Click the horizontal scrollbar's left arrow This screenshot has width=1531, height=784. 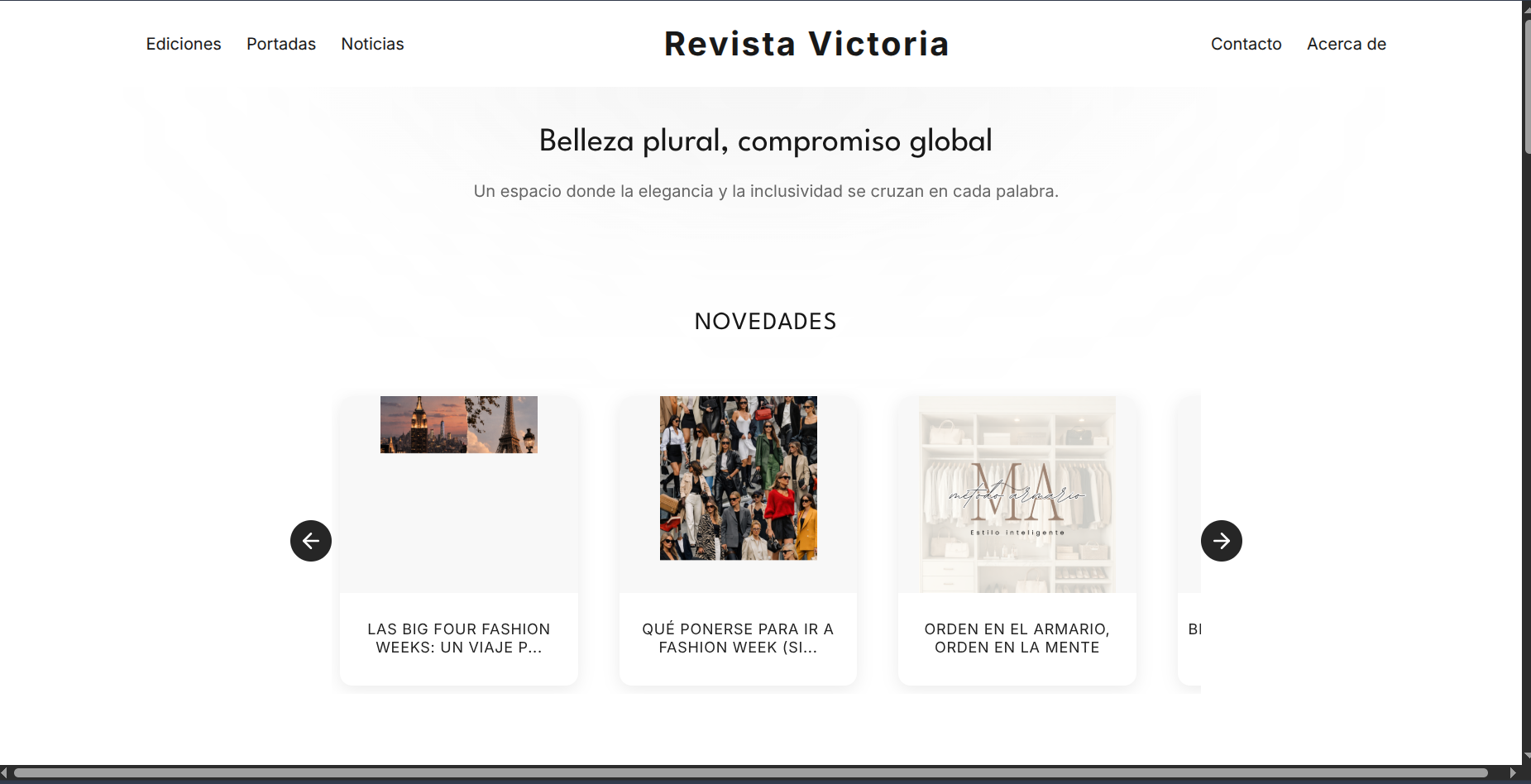click(7, 773)
